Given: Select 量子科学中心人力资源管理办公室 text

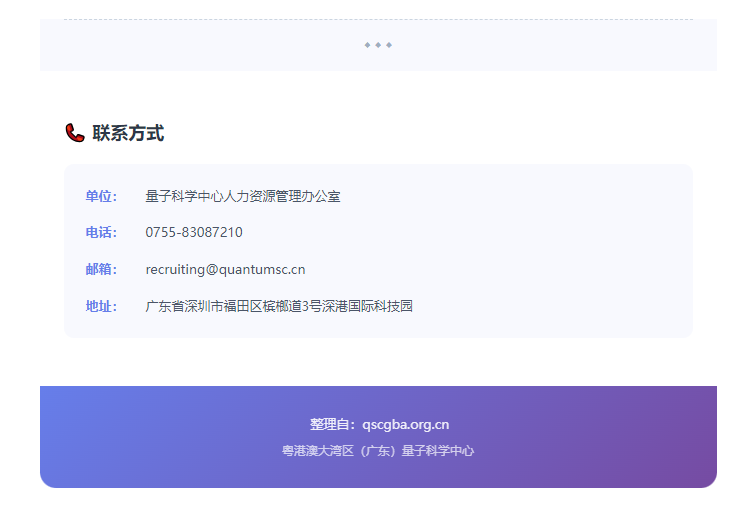Looking at the screenshot, I should point(243,196).
